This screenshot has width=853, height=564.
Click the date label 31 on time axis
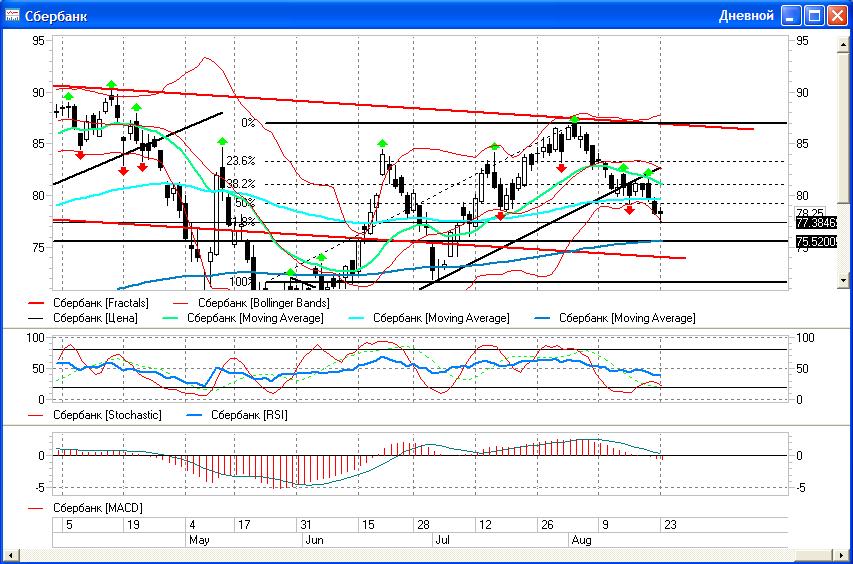coord(306,525)
